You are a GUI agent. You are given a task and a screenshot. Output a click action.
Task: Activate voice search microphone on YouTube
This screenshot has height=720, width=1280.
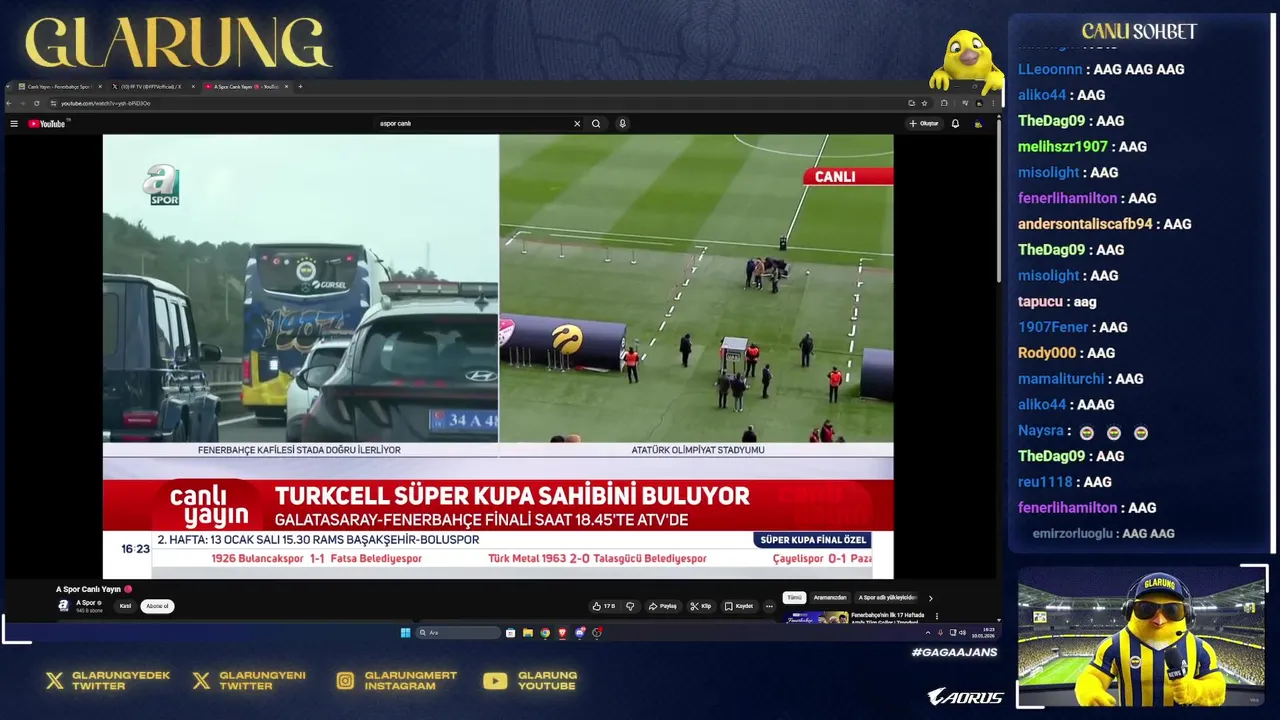tap(622, 124)
